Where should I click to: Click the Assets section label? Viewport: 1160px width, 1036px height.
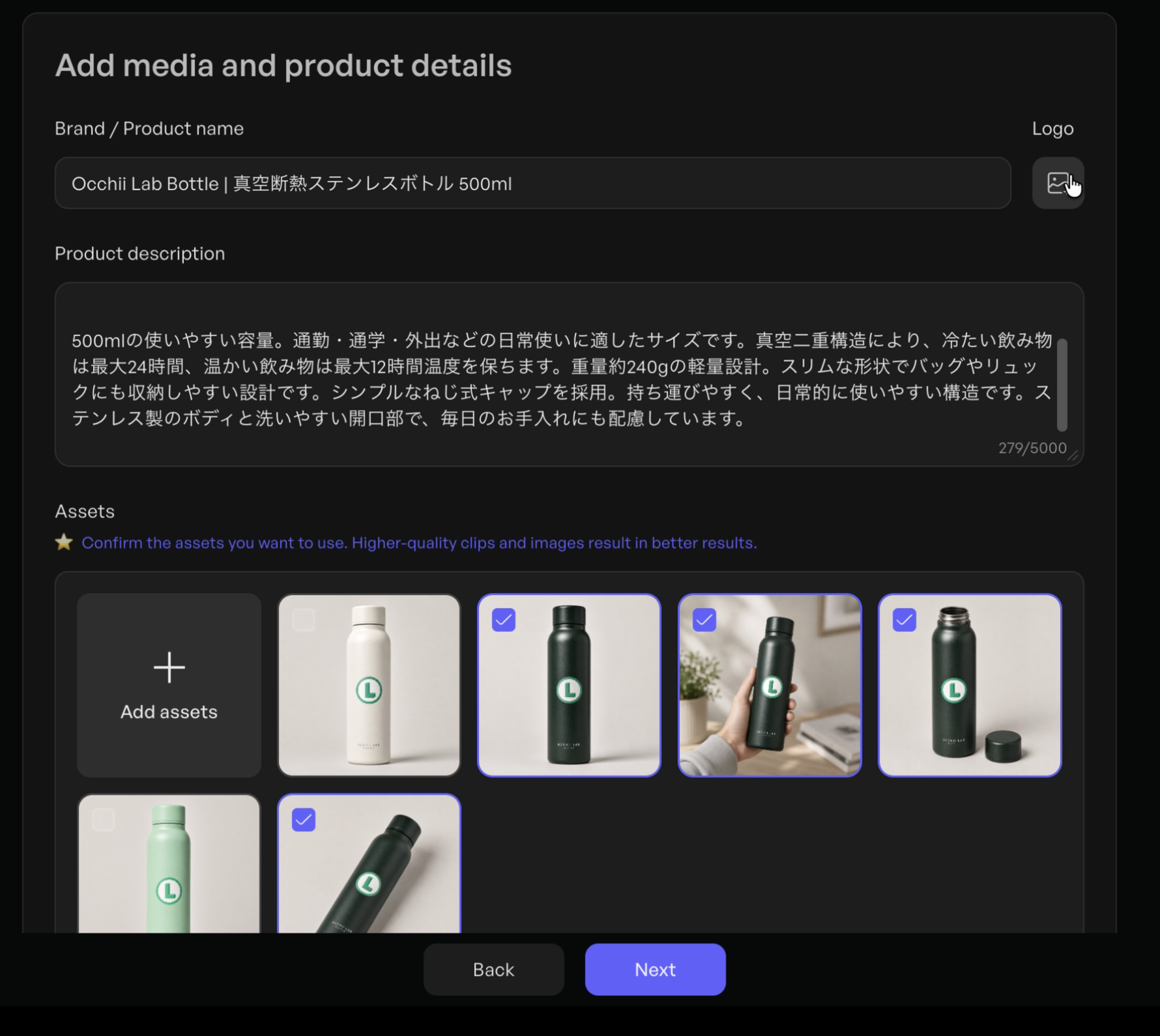pyautogui.click(x=85, y=511)
